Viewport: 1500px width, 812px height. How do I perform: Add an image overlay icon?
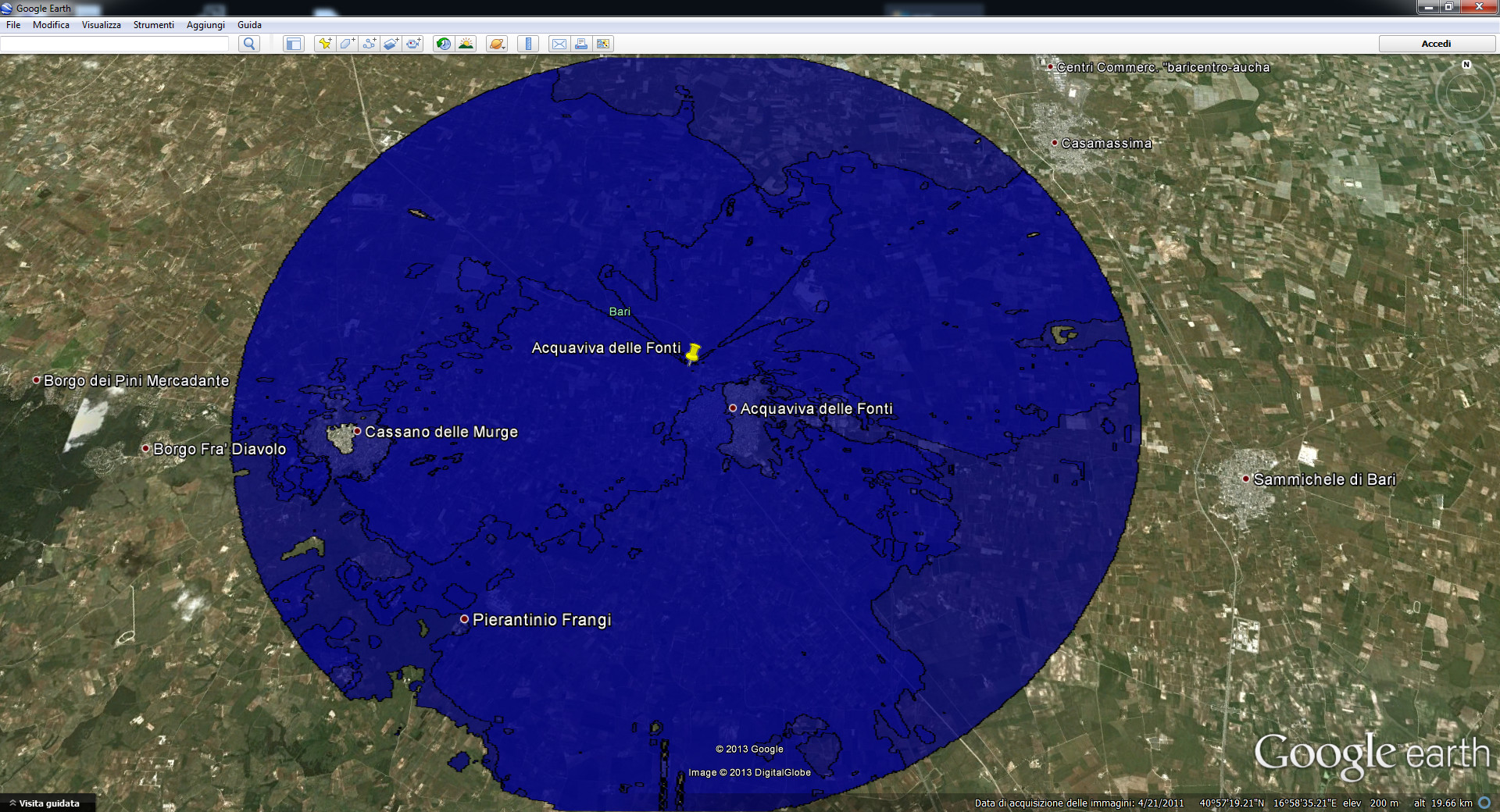(x=391, y=44)
